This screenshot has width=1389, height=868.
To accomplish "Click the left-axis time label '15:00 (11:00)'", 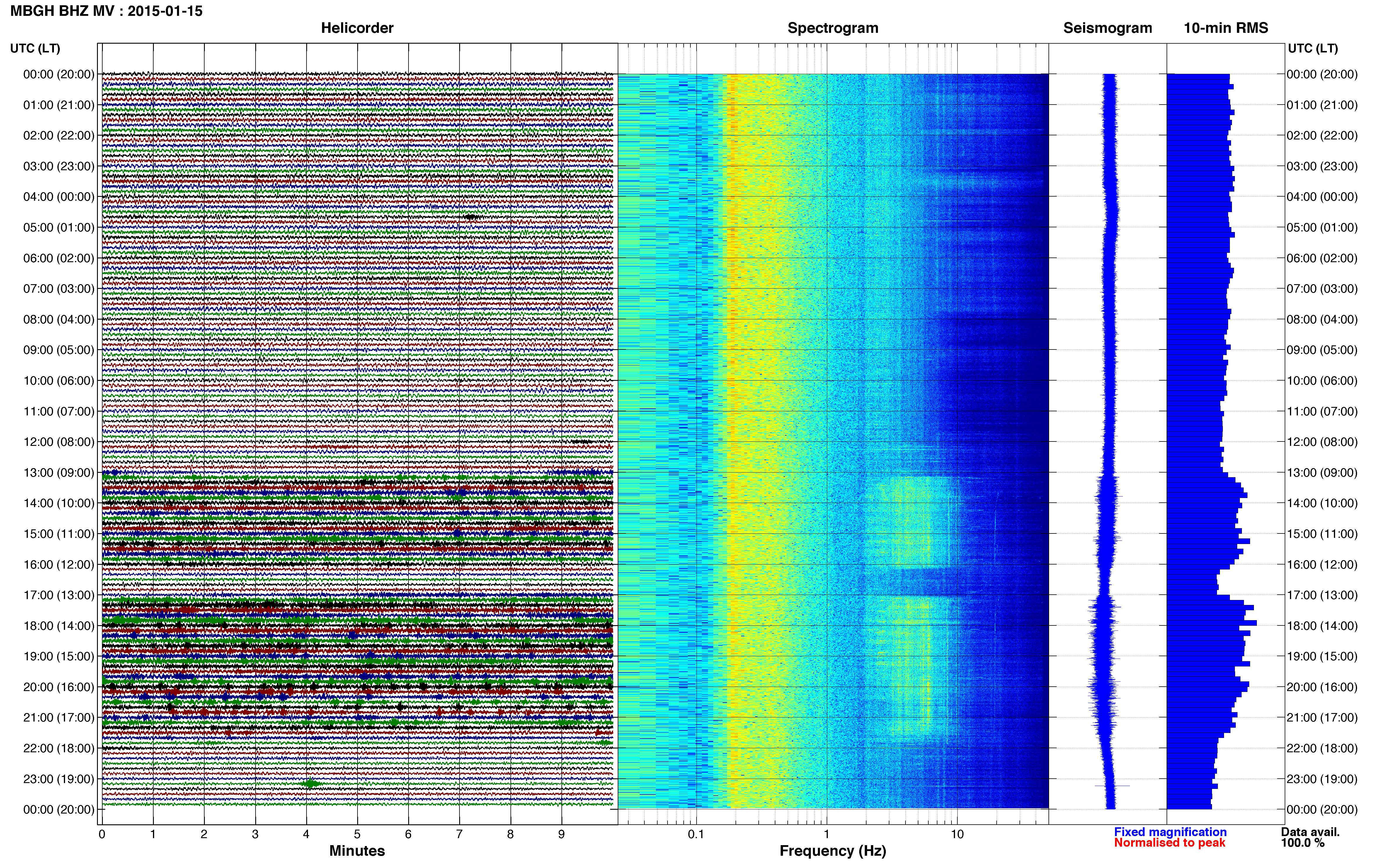I will click(x=59, y=534).
